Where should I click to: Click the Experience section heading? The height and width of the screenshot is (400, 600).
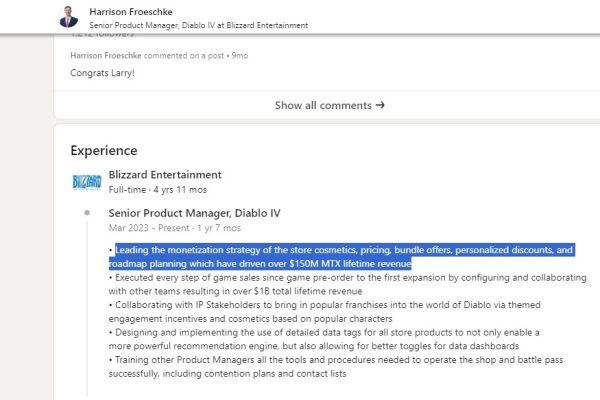pos(104,150)
